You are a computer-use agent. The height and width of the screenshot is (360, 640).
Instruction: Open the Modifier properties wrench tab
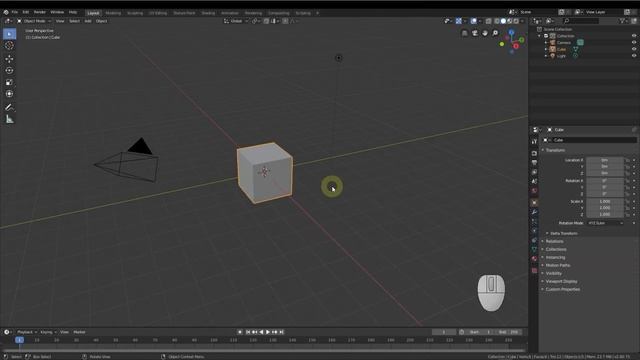pyautogui.click(x=534, y=212)
